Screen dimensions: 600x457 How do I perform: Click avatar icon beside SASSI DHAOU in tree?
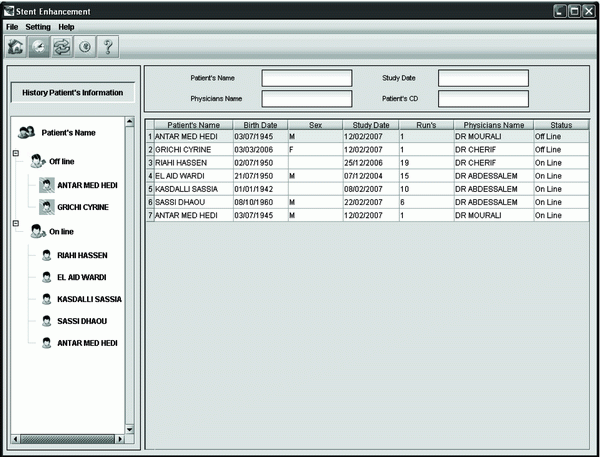(47, 321)
